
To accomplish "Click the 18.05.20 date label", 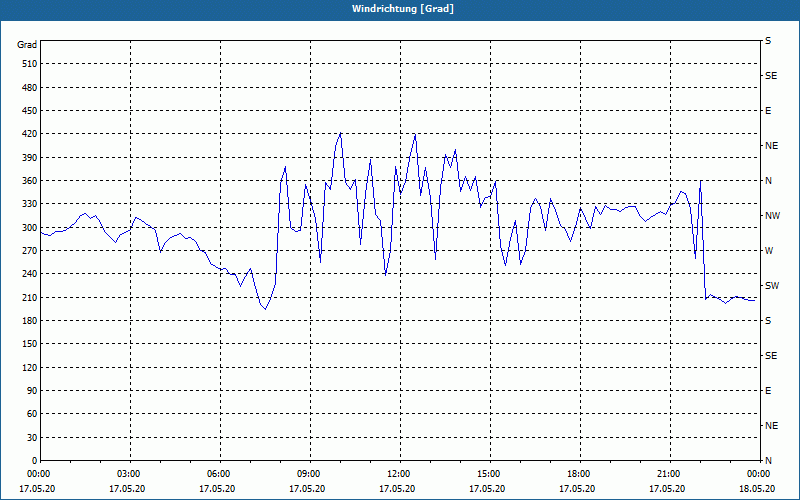I will (757, 488).
